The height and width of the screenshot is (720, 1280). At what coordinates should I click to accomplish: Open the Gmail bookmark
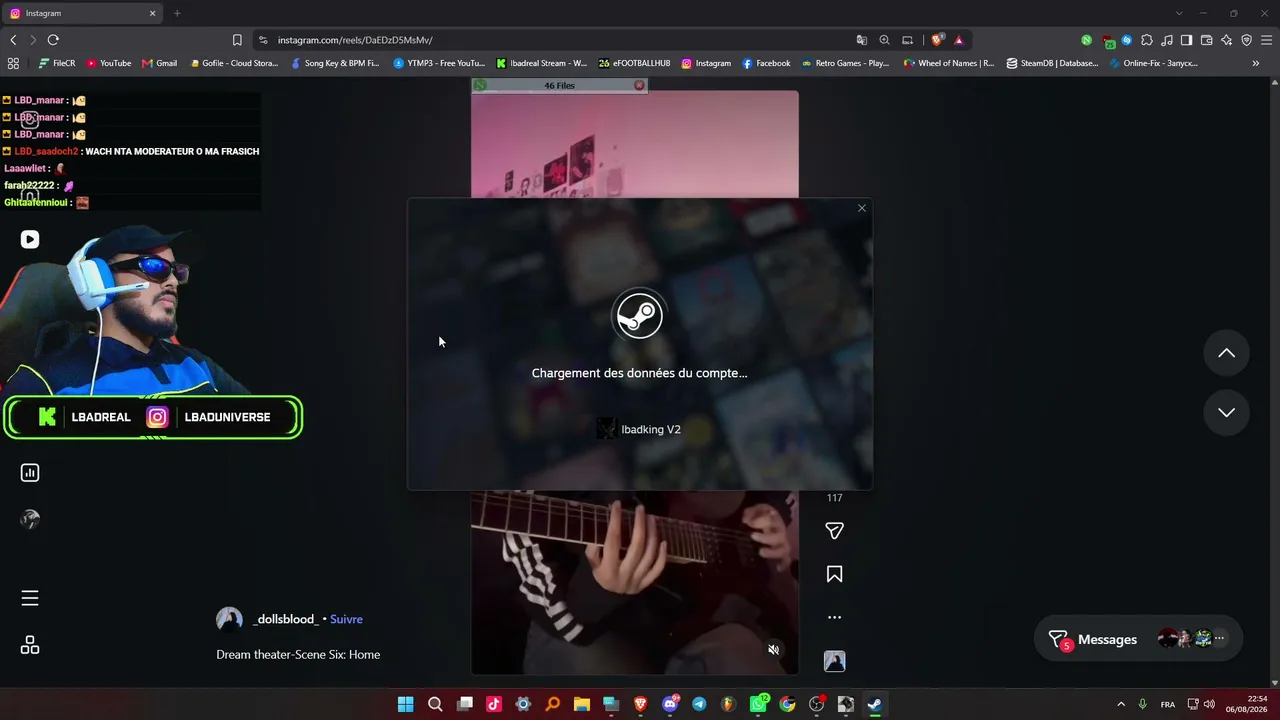160,63
